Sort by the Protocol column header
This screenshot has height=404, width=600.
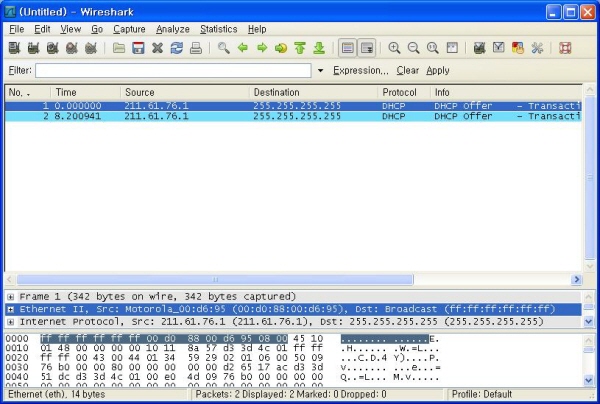click(404, 93)
